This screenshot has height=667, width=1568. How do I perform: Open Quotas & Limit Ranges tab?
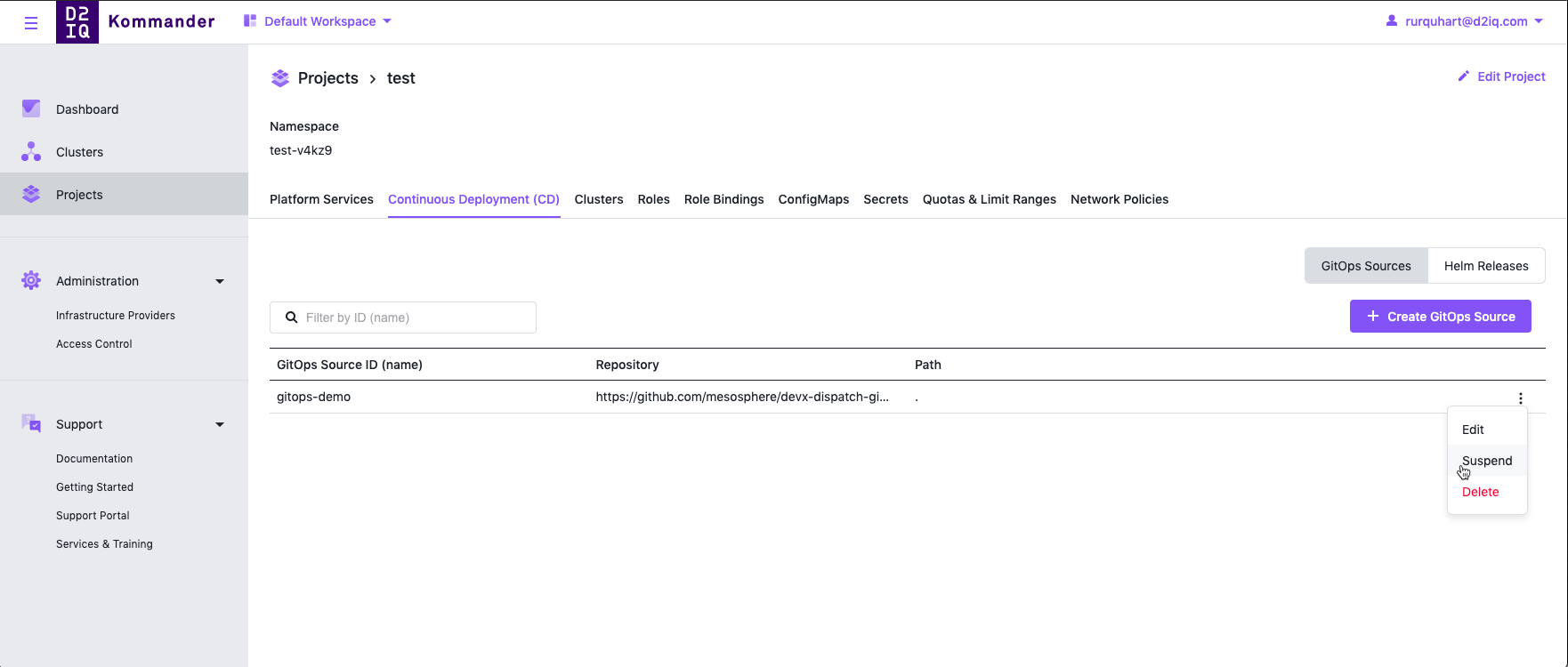pos(989,199)
